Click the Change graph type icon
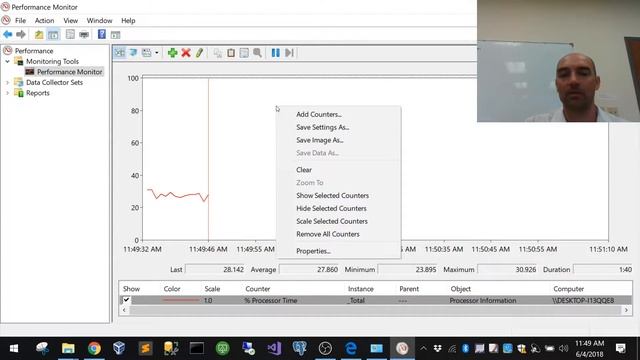 point(146,53)
